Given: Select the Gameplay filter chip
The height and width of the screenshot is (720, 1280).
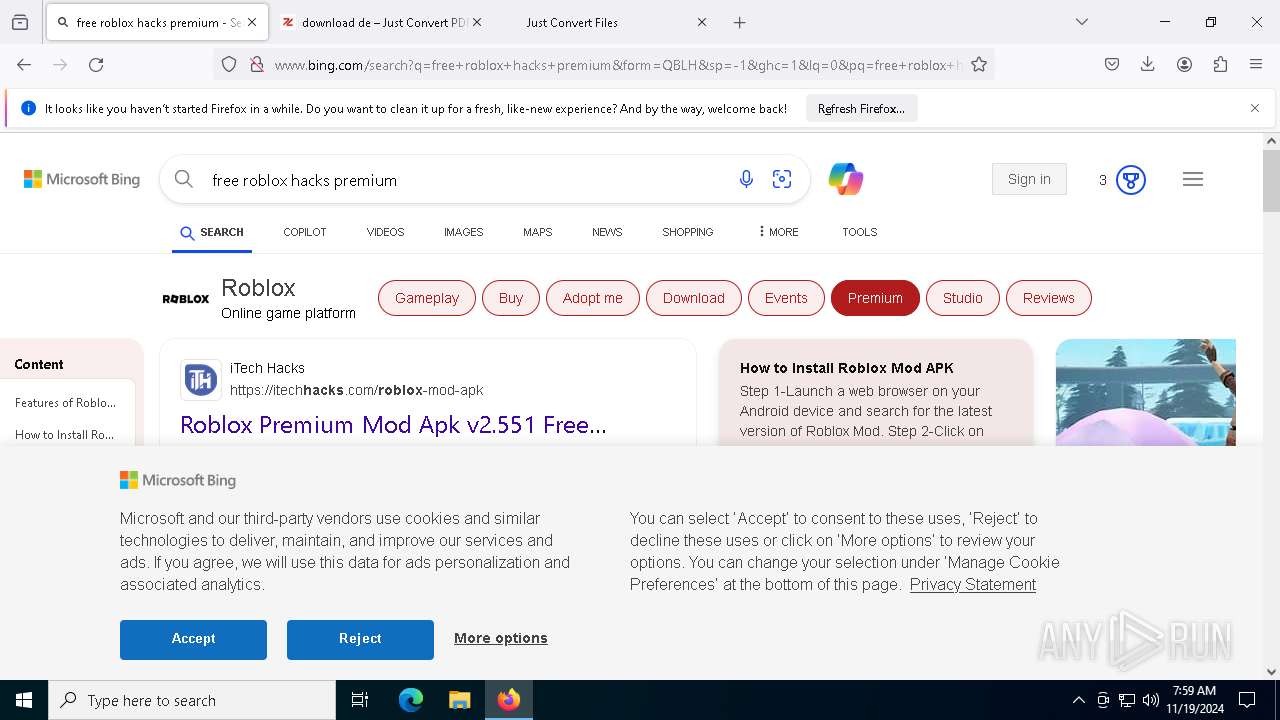Looking at the screenshot, I should pos(427,298).
